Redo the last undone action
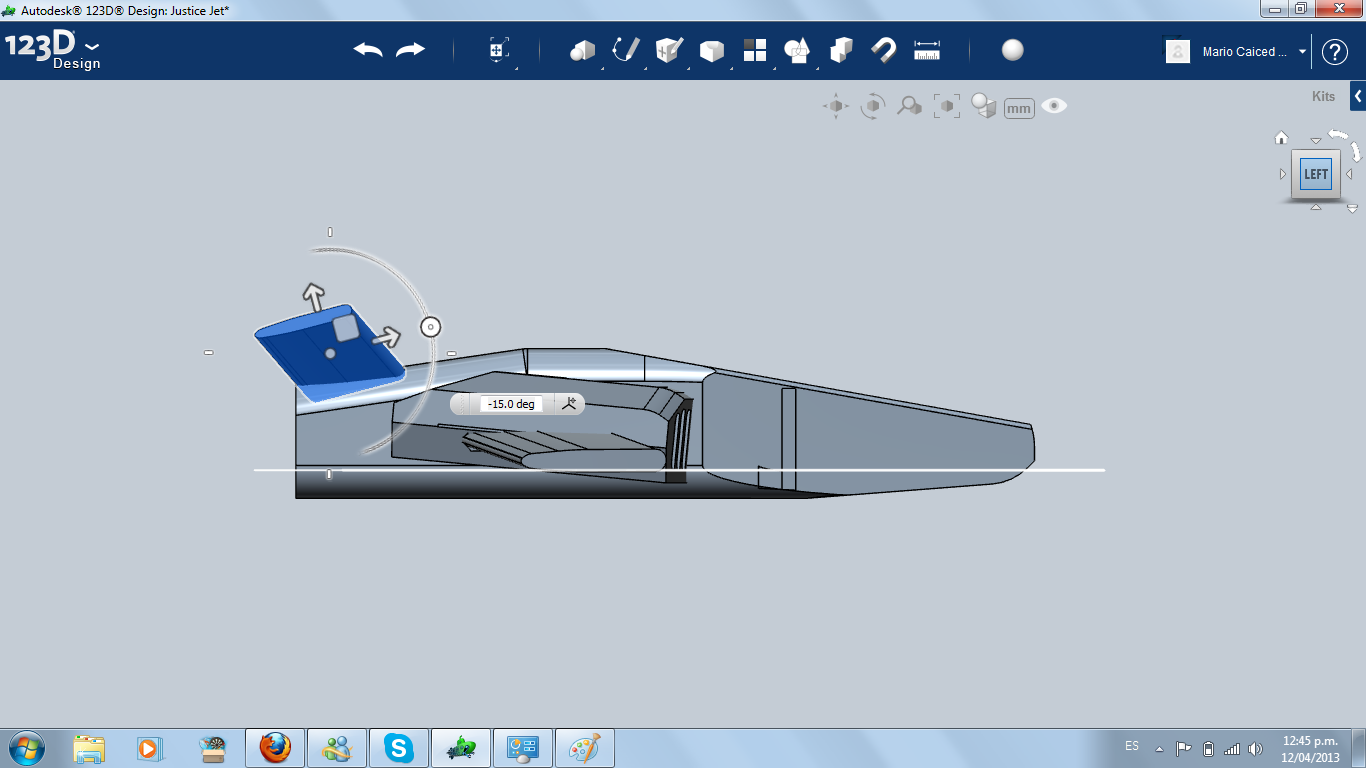This screenshot has width=1366, height=768. (x=410, y=50)
